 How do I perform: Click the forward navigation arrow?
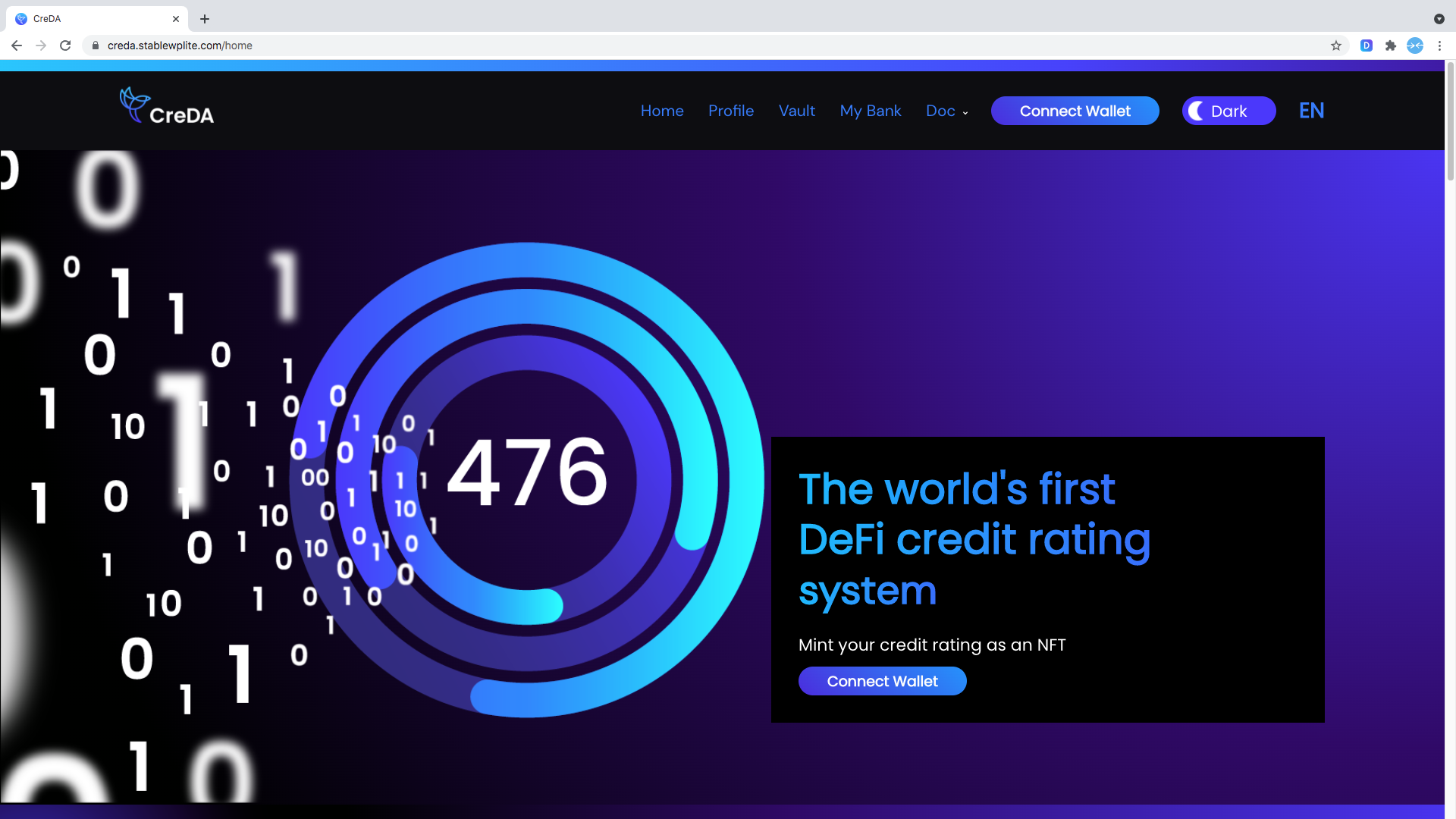(41, 45)
